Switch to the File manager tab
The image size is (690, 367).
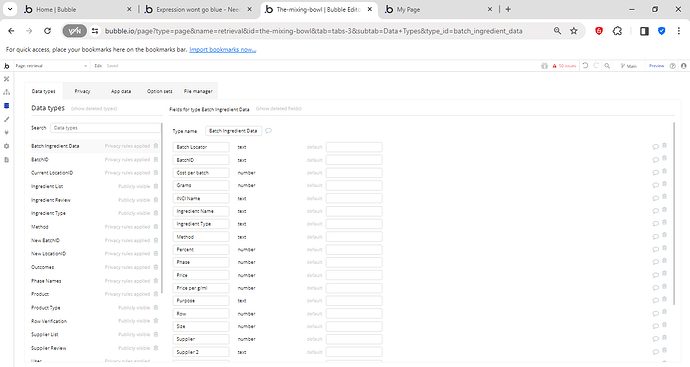[198, 91]
